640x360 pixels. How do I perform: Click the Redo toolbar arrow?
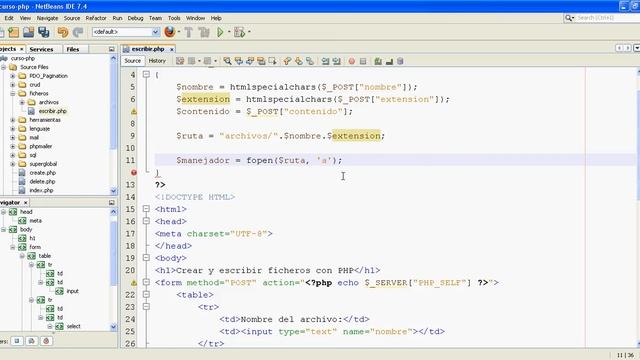pyautogui.click(x=78, y=32)
